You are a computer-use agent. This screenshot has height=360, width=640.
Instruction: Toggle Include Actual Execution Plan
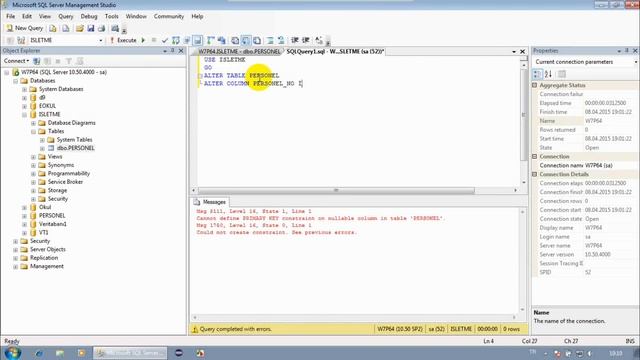pyautogui.click(x=211, y=40)
